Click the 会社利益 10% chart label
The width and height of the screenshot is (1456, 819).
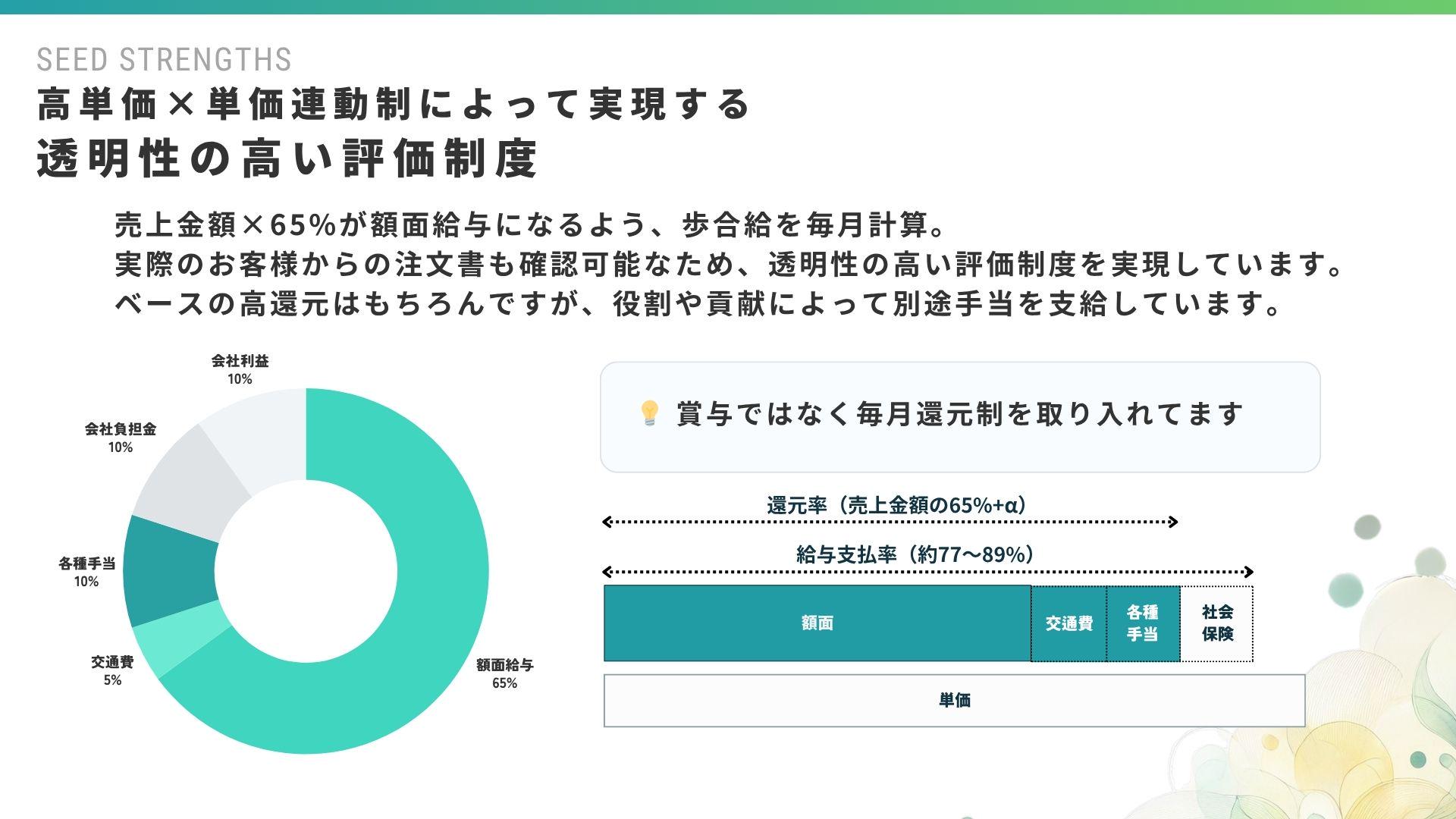(x=240, y=369)
